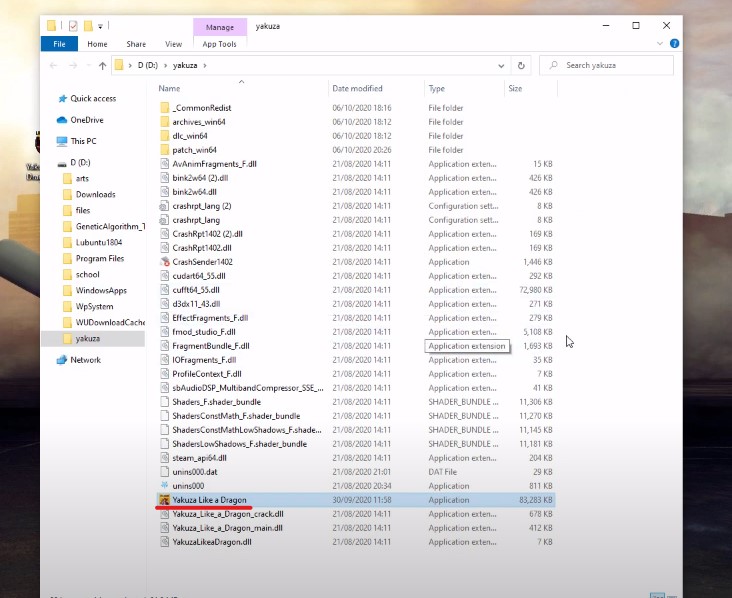Click the Shaders_F.shader_bundle file icon
This screenshot has height=598, width=732.
[164, 402]
